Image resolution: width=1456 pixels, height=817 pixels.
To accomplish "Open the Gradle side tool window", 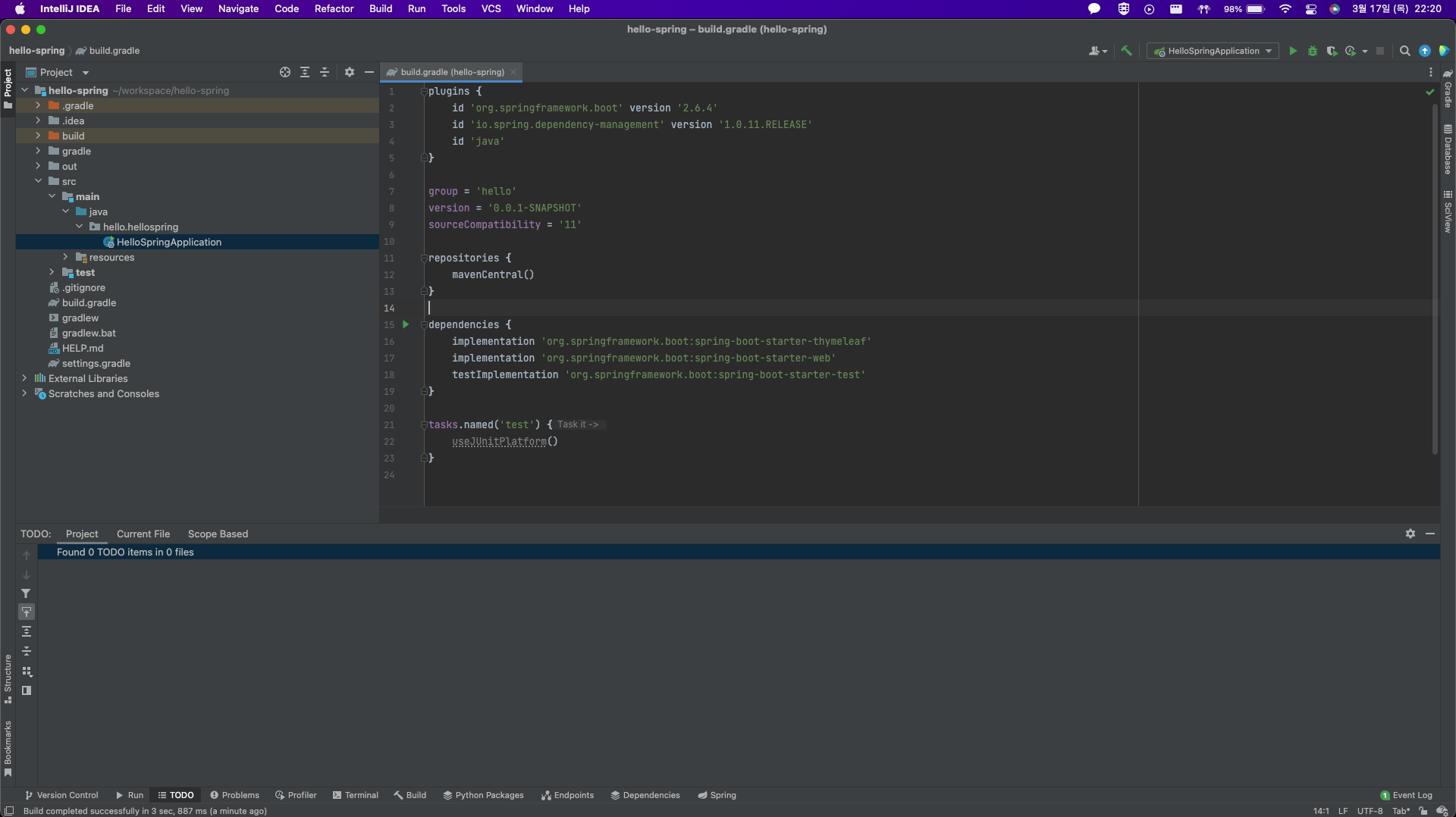I will [x=1448, y=89].
